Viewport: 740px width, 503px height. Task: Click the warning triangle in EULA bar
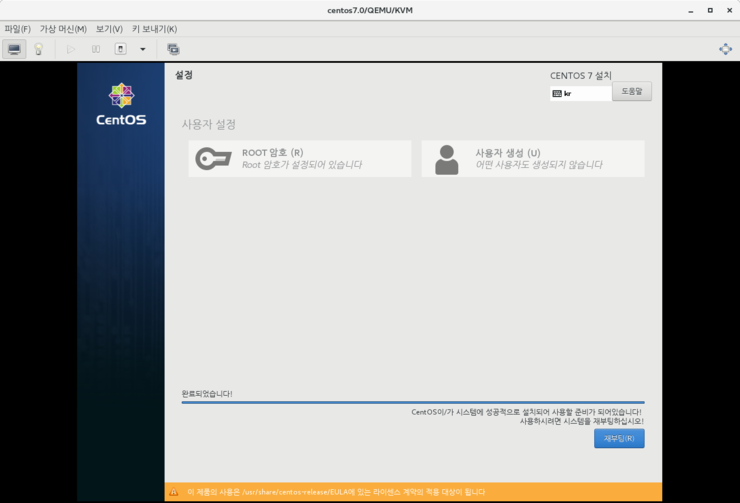[174, 492]
